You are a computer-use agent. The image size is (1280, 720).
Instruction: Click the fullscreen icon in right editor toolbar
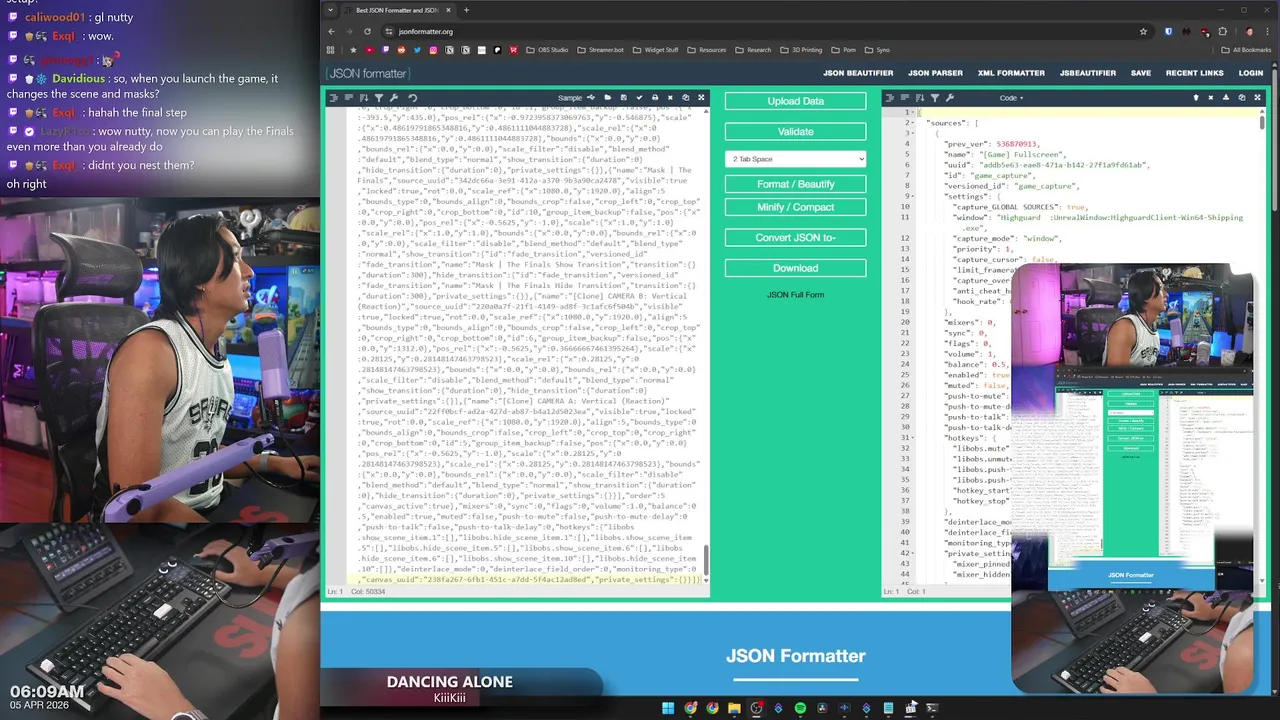point(1257,98)
